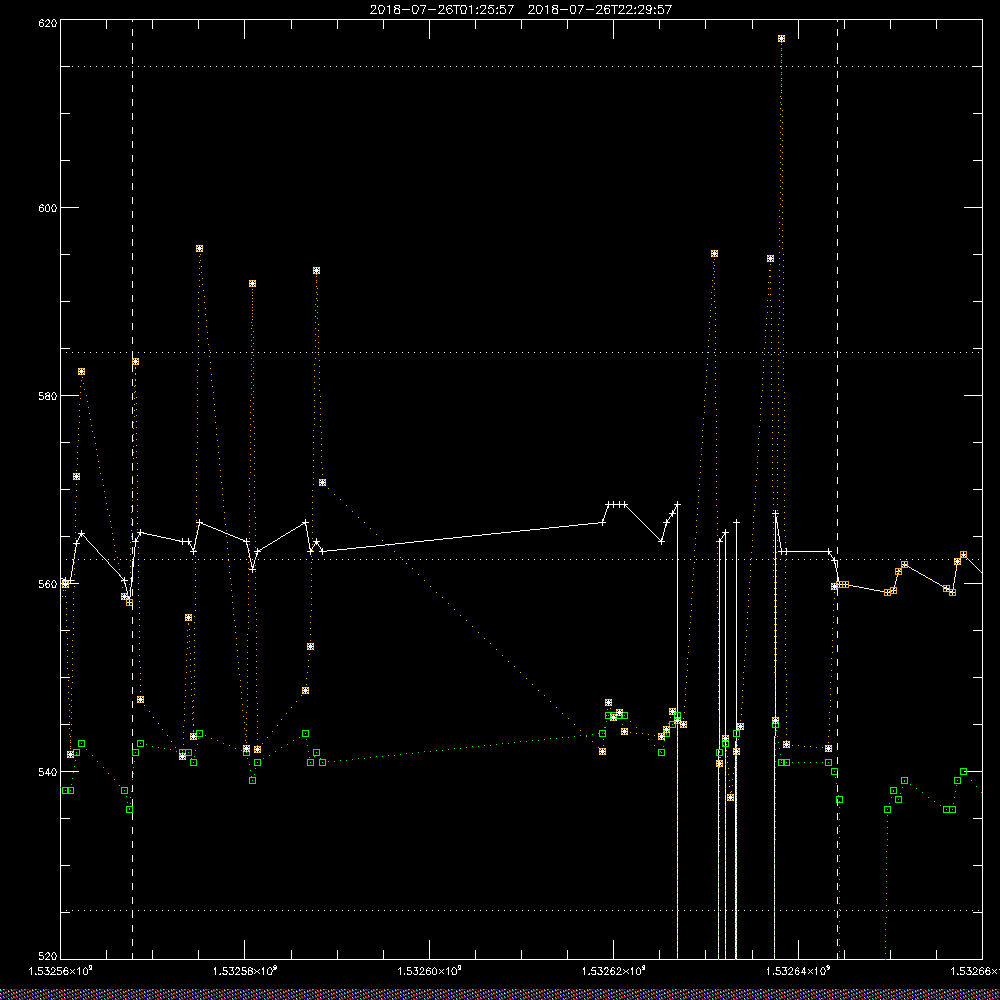Click the x-axis label 1.53264×10⁹
This screenshot has height=1000, width=1000.
(x=798, y=971)
